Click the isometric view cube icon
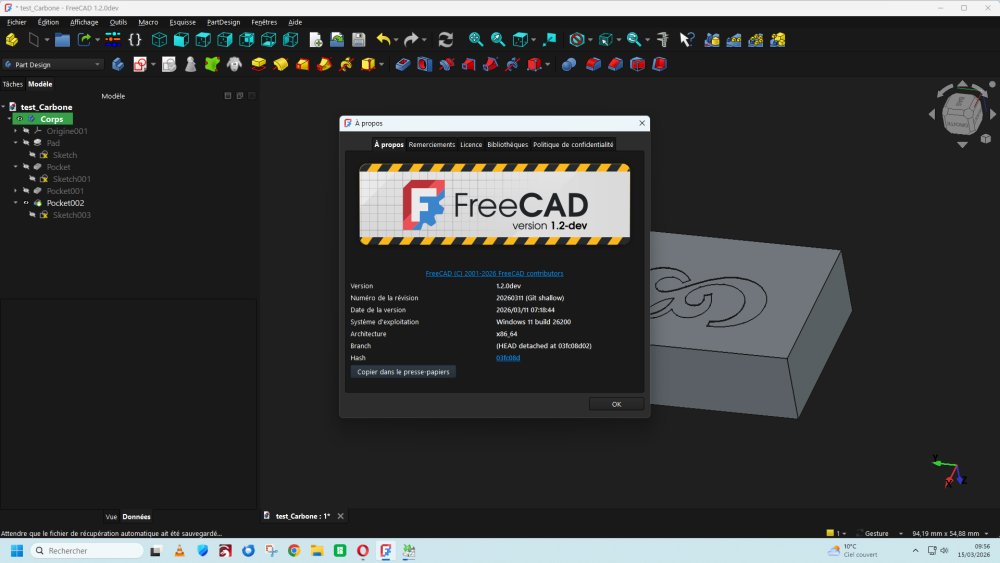 159,40
